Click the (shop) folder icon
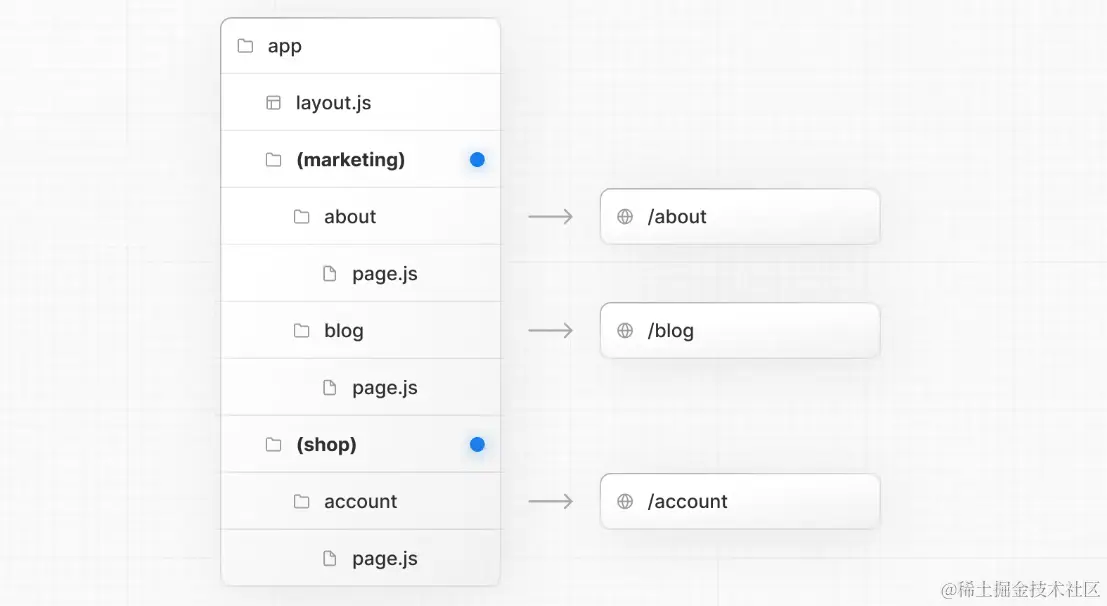 click(x=273, y=445)
